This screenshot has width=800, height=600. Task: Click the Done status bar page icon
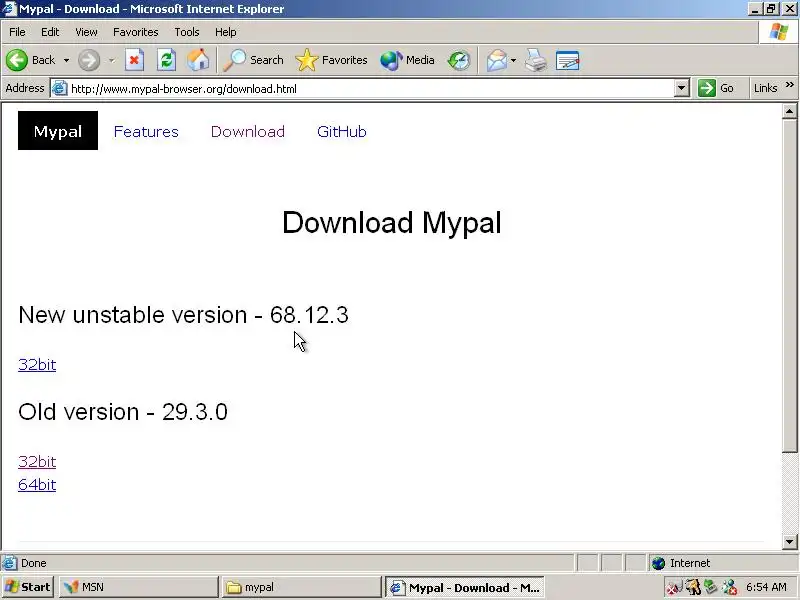[x=9, y=563]
